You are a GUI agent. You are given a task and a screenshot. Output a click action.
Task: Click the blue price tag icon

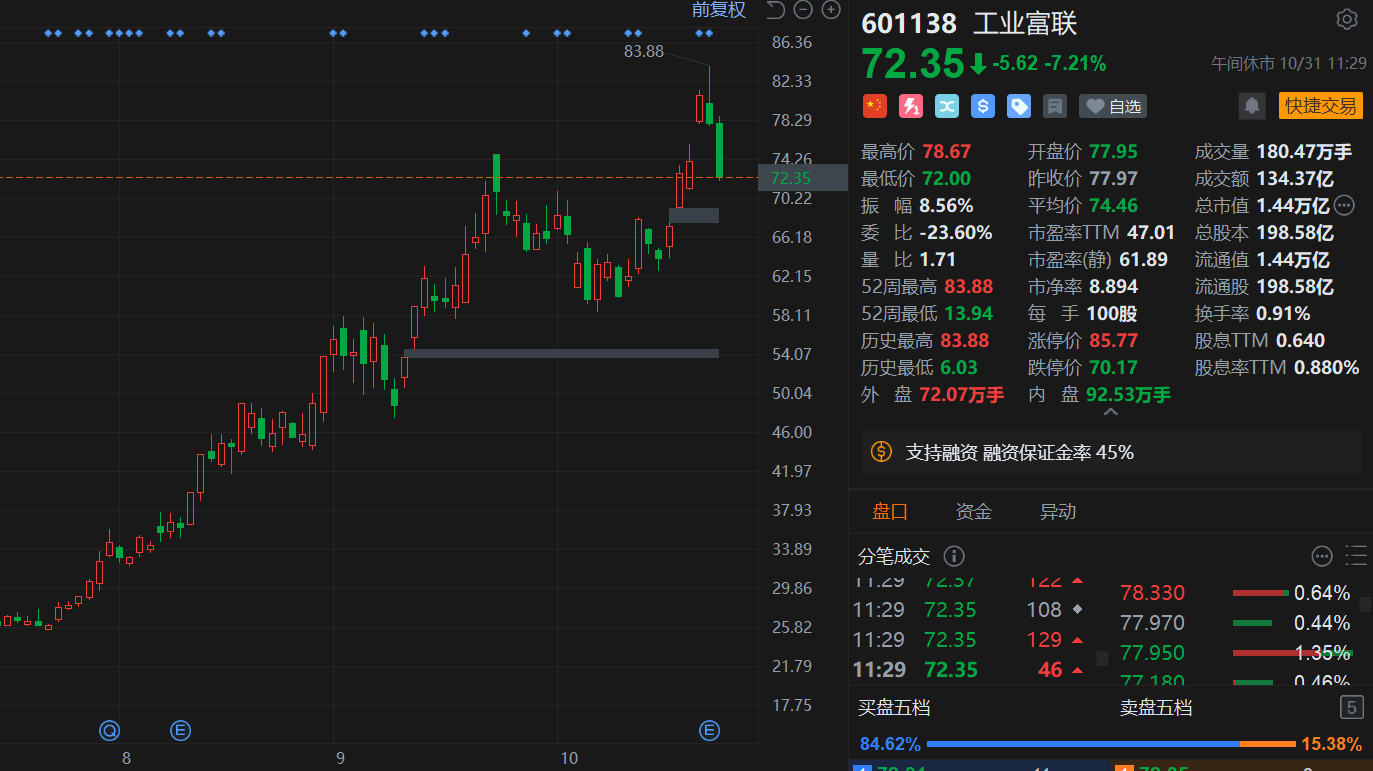(x=1019, y=106)
